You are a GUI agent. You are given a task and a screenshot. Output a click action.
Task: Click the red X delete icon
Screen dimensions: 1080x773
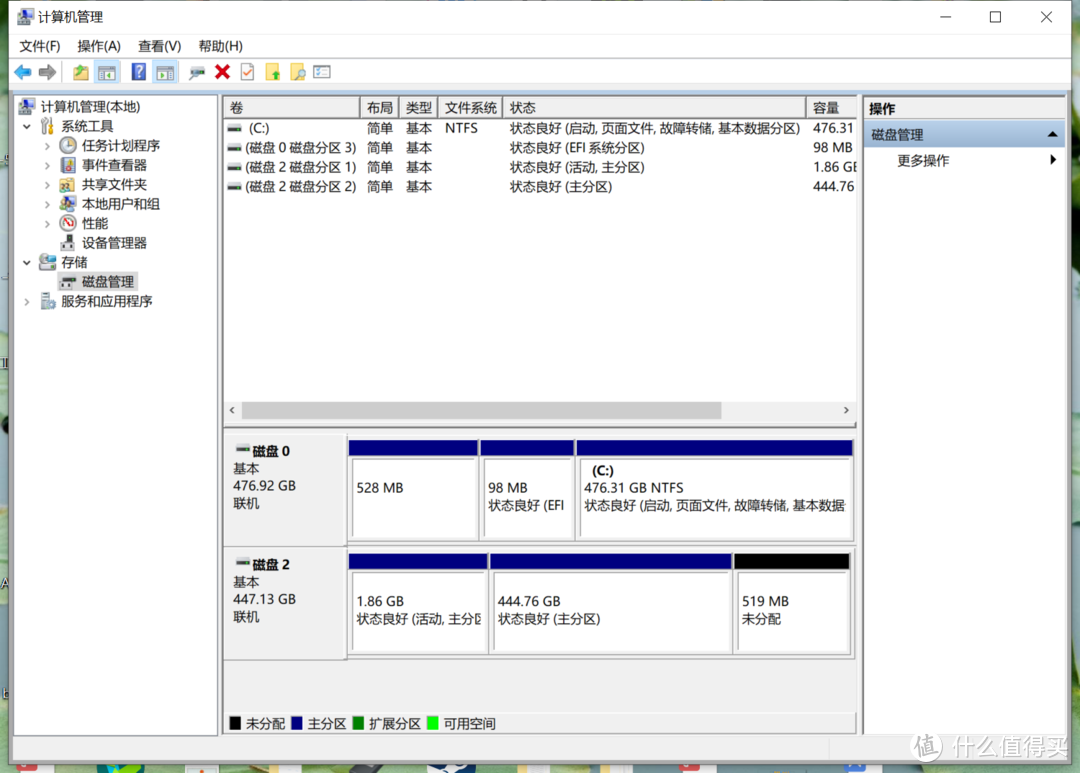click(222, 72)
